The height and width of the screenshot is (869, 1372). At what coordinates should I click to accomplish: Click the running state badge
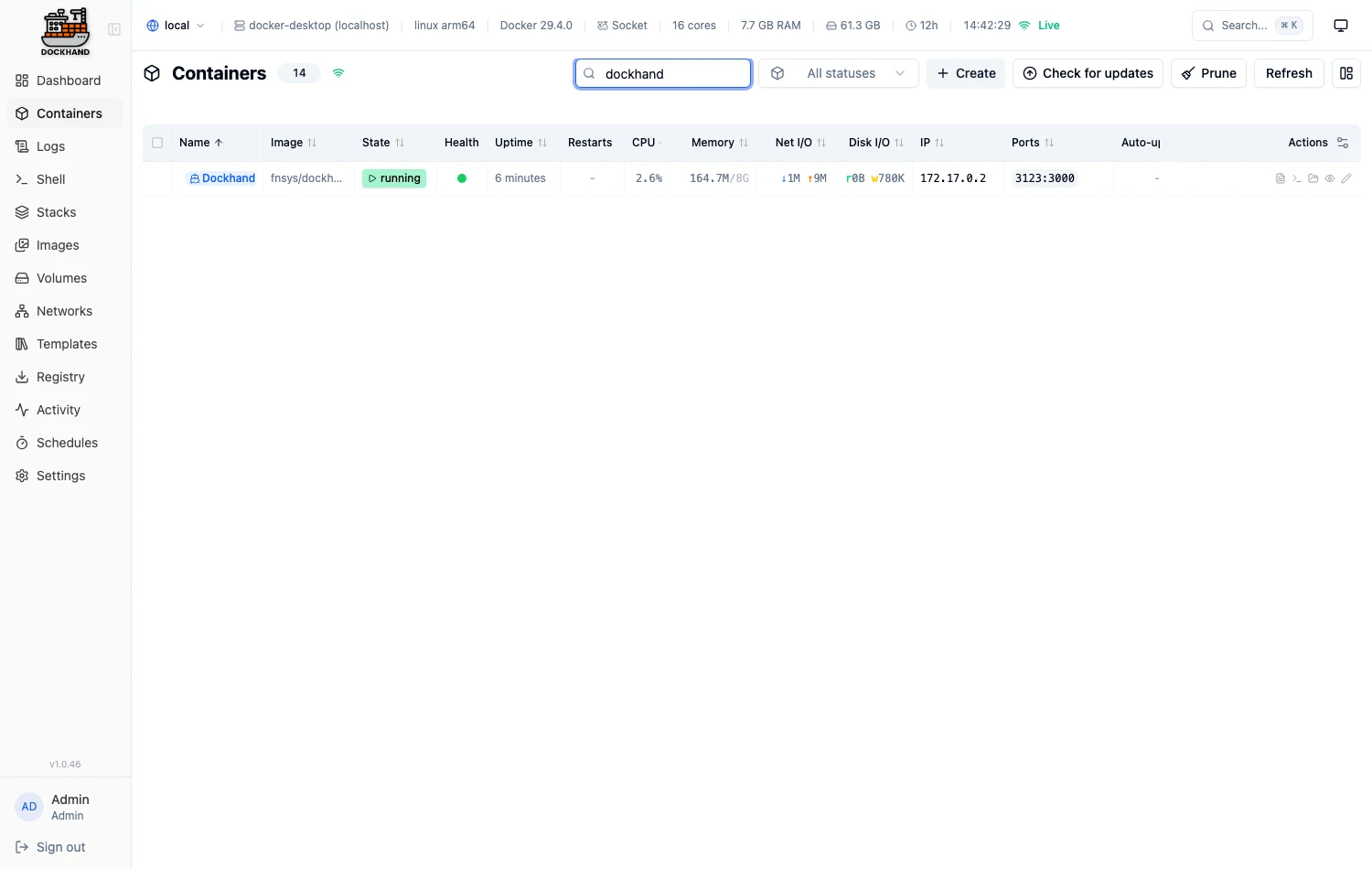point(394,178)
